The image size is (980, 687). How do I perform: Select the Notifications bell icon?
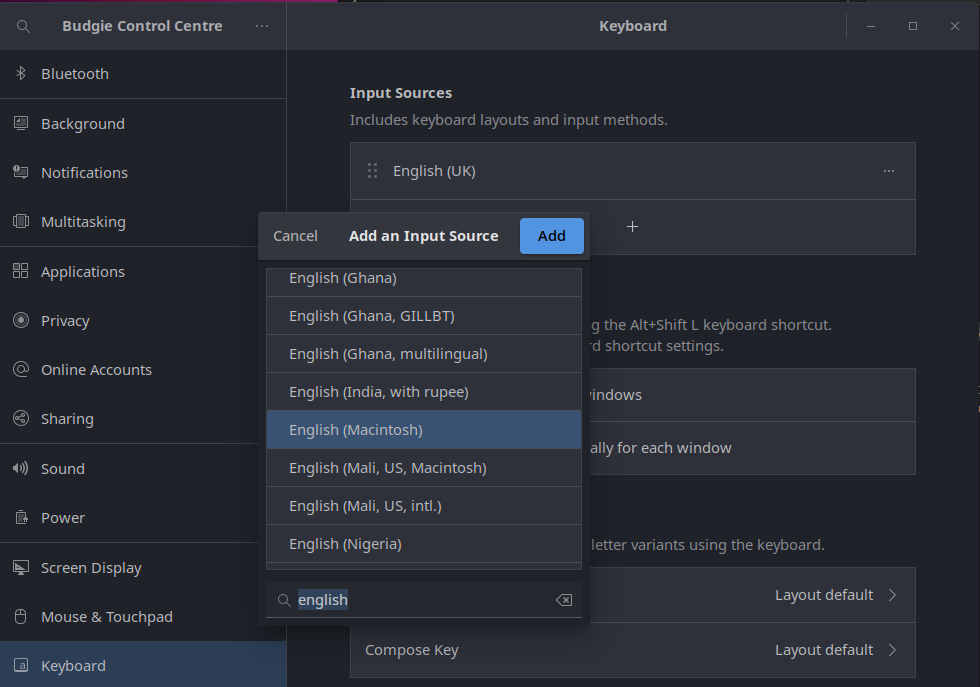tap(20, 172)
